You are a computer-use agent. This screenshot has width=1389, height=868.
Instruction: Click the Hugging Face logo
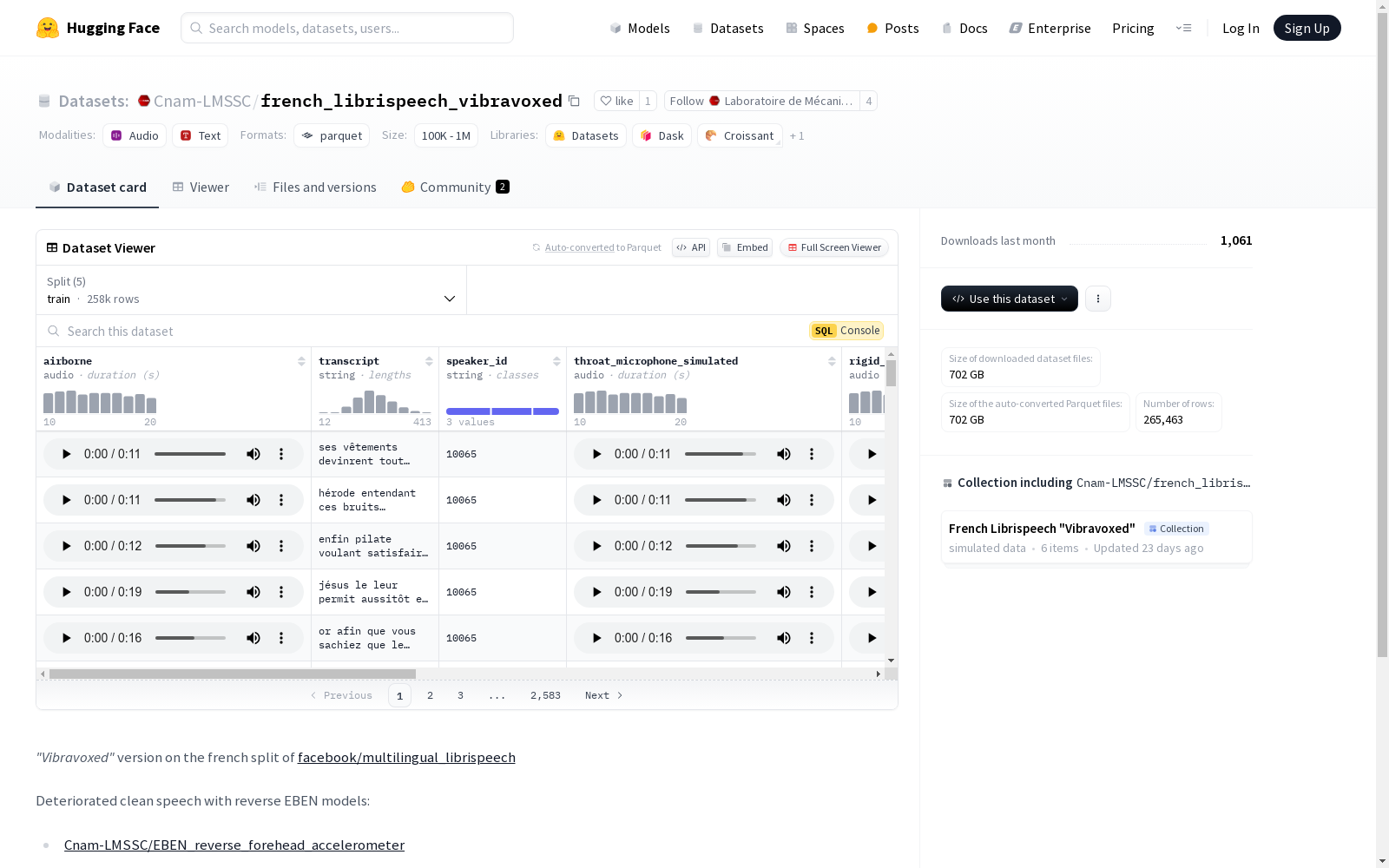tap(98, 28)
